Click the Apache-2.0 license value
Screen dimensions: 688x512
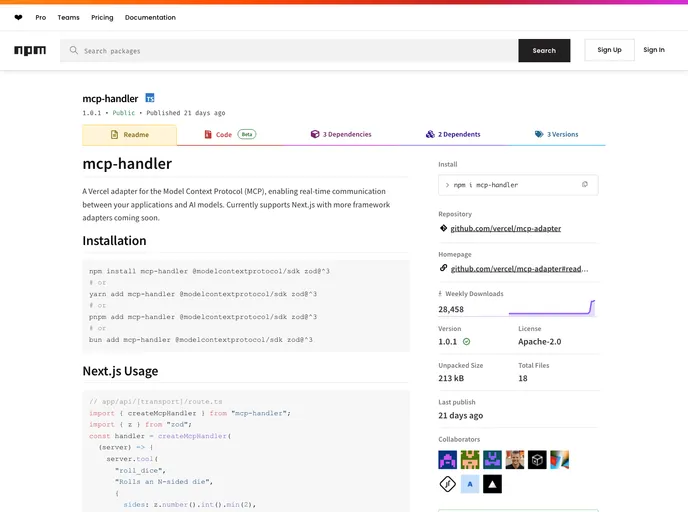[x=540, y=342]
